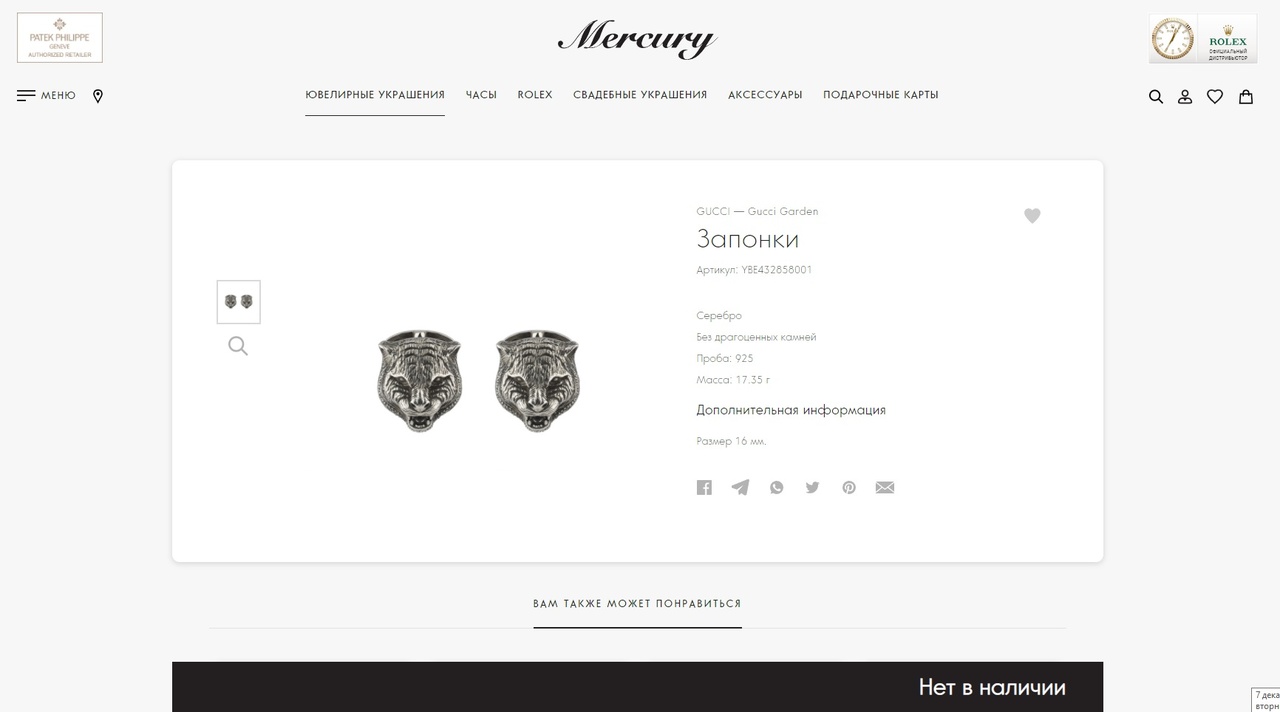Image resolution: width=1280 pixels, height=712 pixels.
Task: Open the wishlist heart in the header
Action: click(1215, 97)
